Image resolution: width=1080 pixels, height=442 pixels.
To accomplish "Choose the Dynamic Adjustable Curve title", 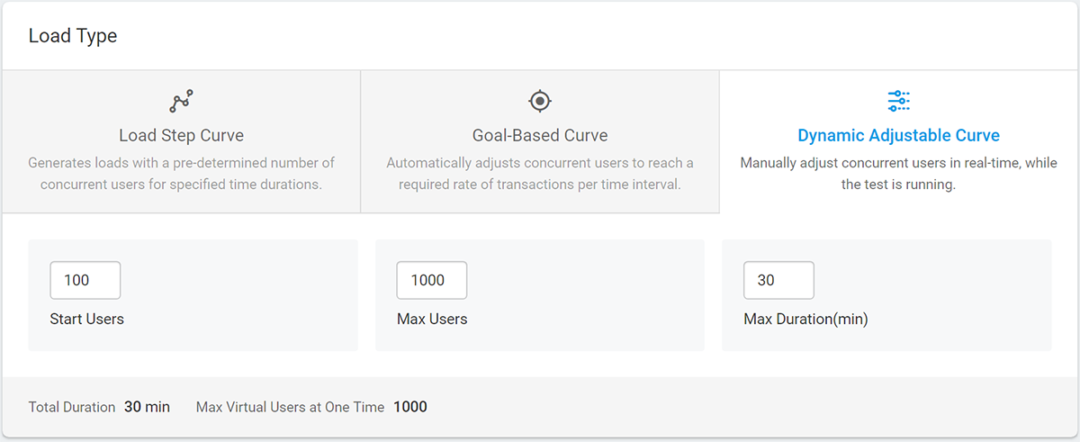I will 898,135.
